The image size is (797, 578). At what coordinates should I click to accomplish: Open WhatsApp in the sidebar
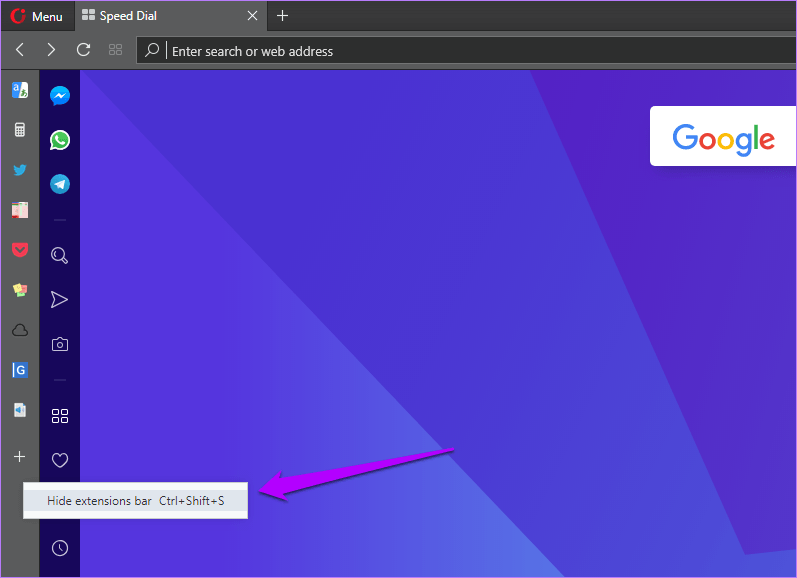pos(59,140)
